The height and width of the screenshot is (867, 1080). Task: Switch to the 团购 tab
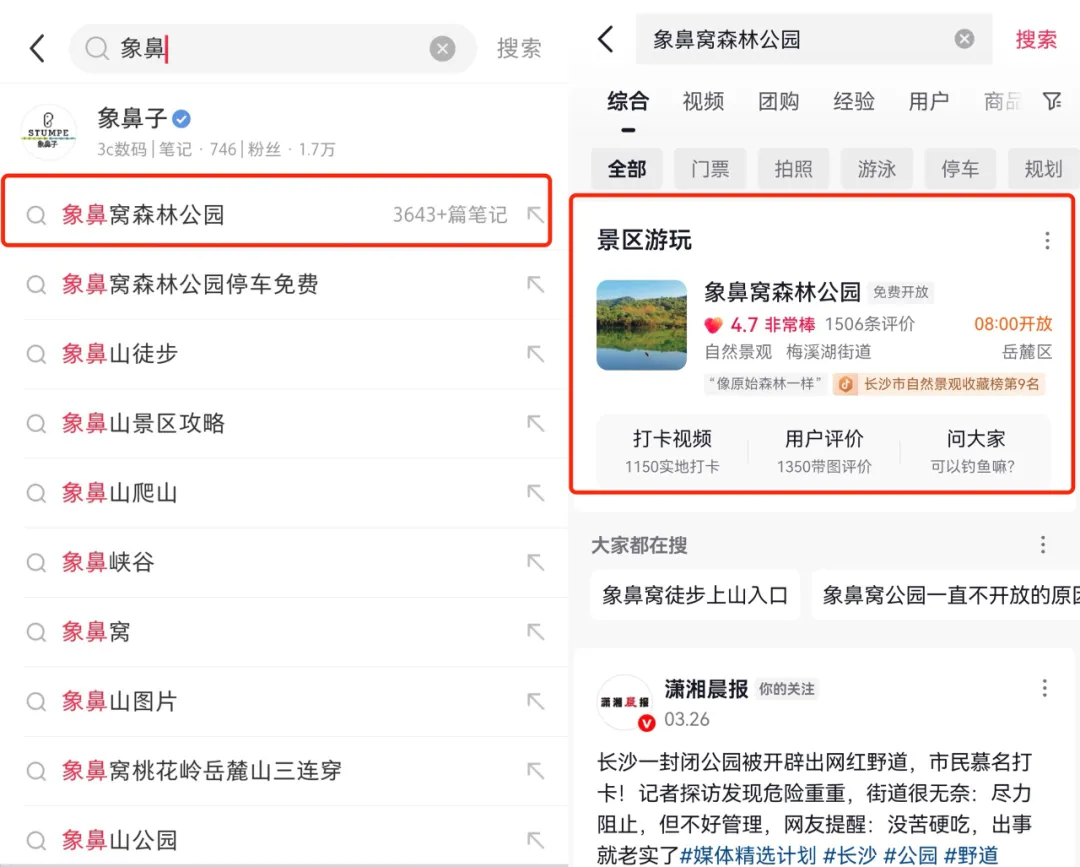pos(779,102)
